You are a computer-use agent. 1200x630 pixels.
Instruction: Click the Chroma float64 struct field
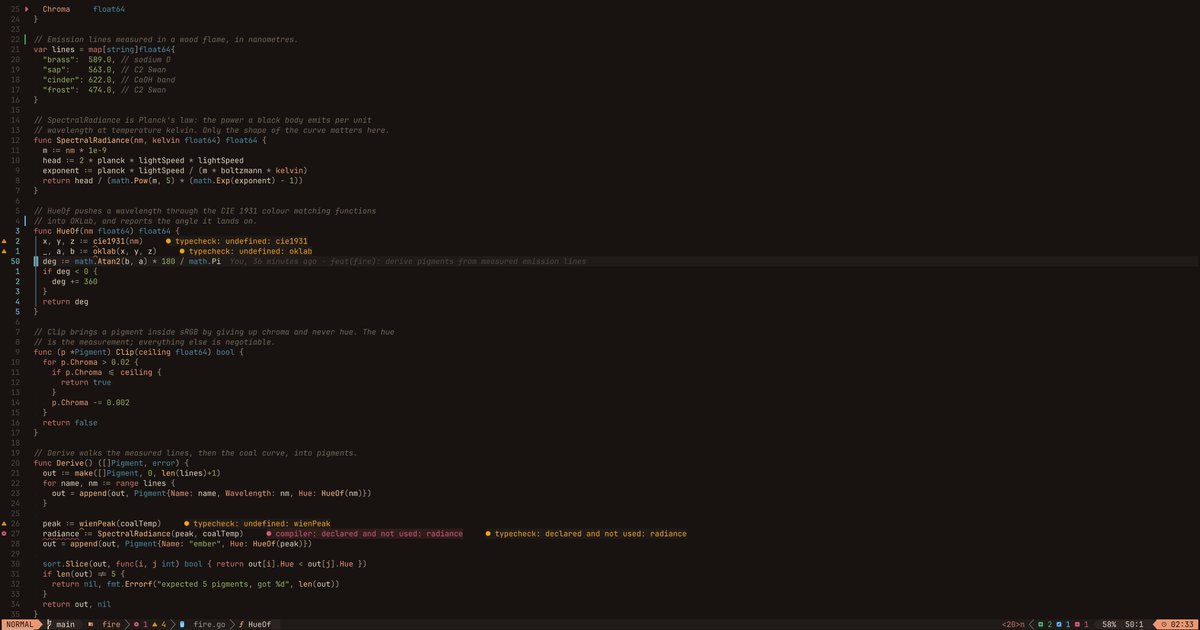[83, 9]
